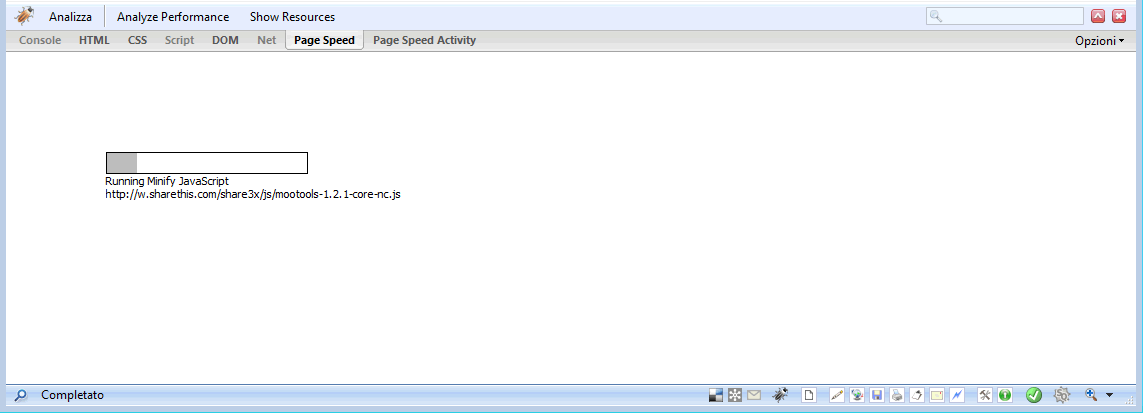Click the Analizza button
Viewport: 1143px width, 413px height.
[70, 17]
